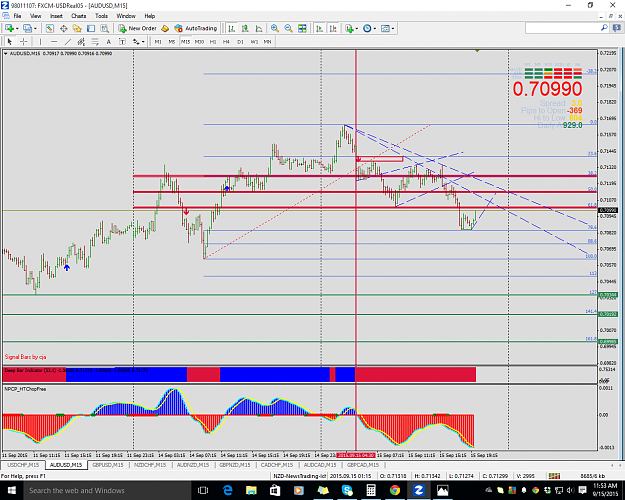Select the Text tool (A)
This screenshot has width=625, height=500.
pos(108,41)
